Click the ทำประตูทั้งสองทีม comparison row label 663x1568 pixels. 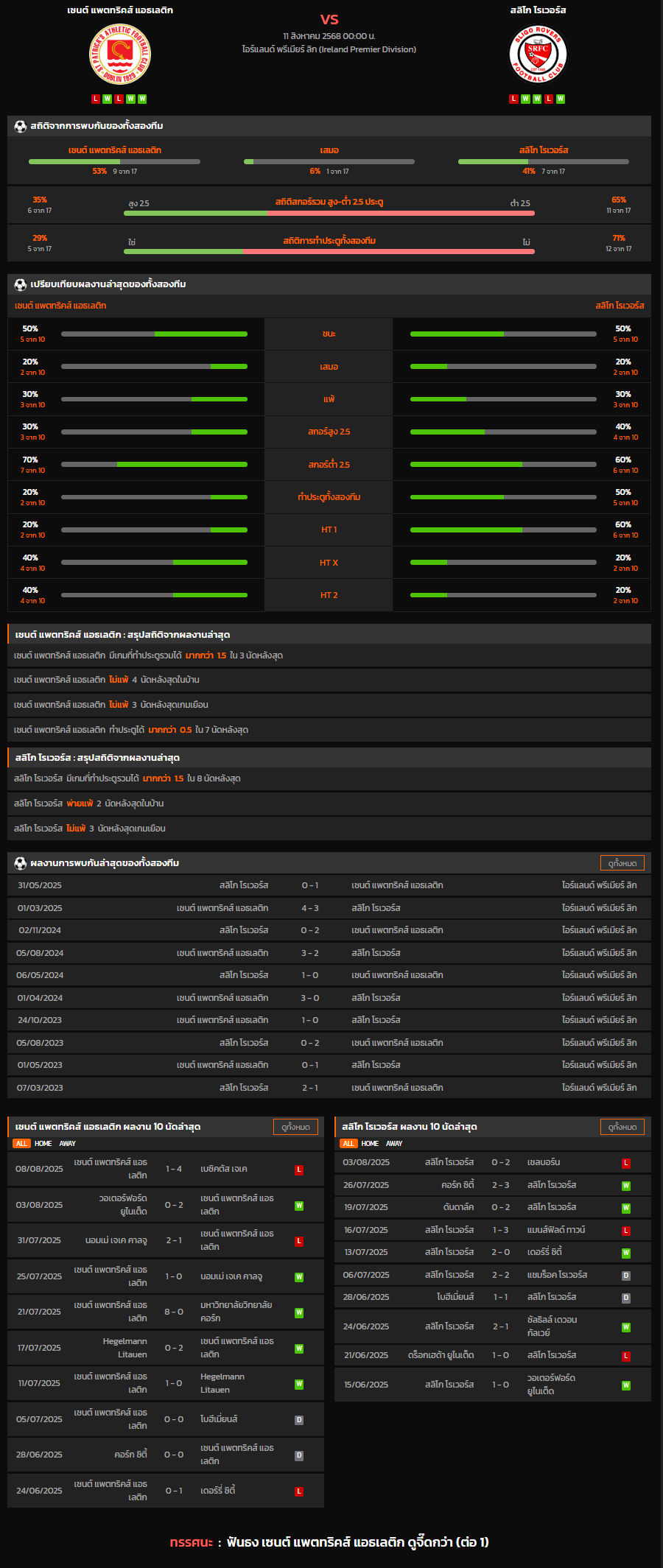(329, 497)
